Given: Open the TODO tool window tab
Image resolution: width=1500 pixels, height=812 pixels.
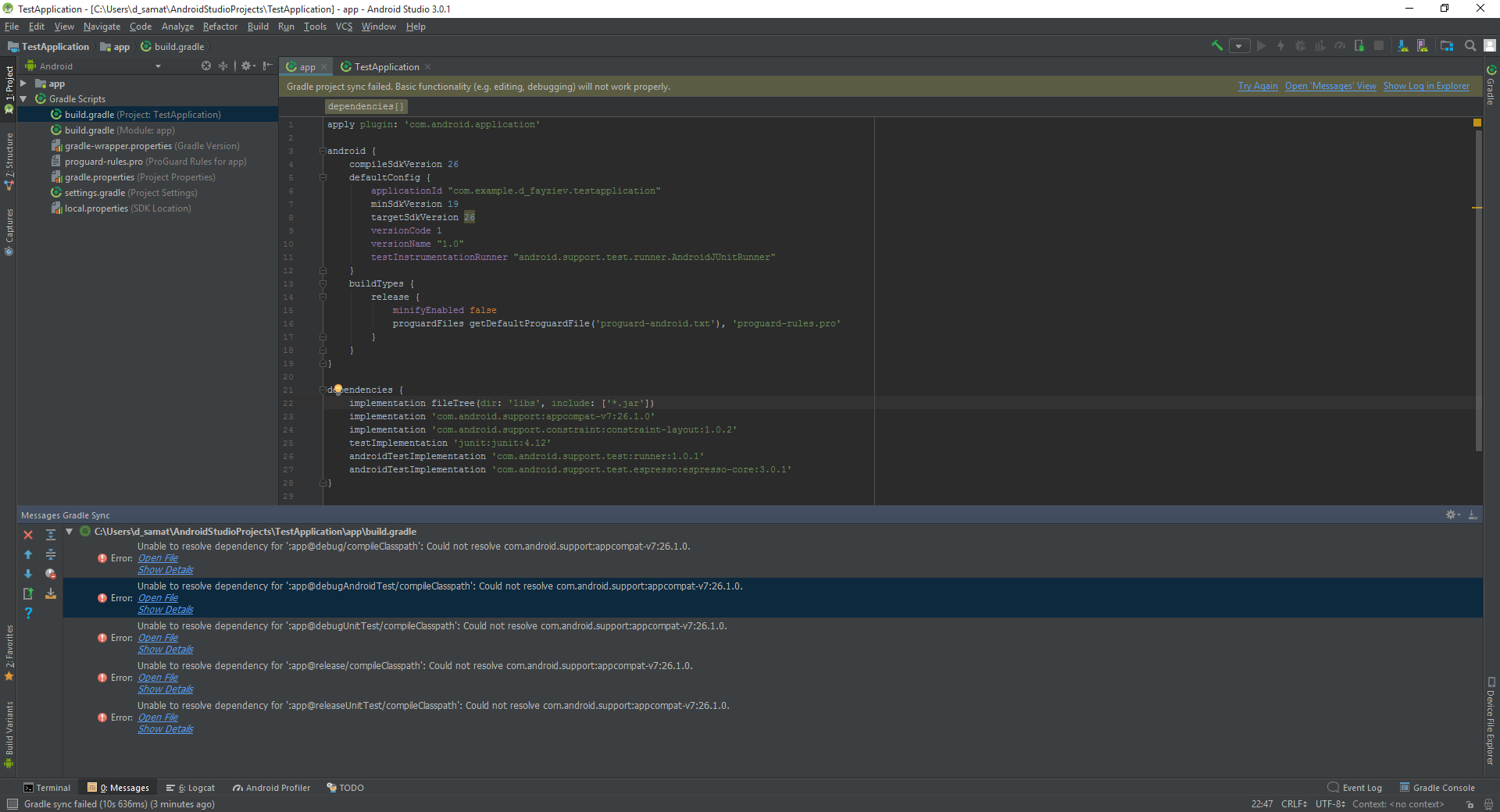Looking at the screenshot, I should pyautogui.click(x=345, y=788).
